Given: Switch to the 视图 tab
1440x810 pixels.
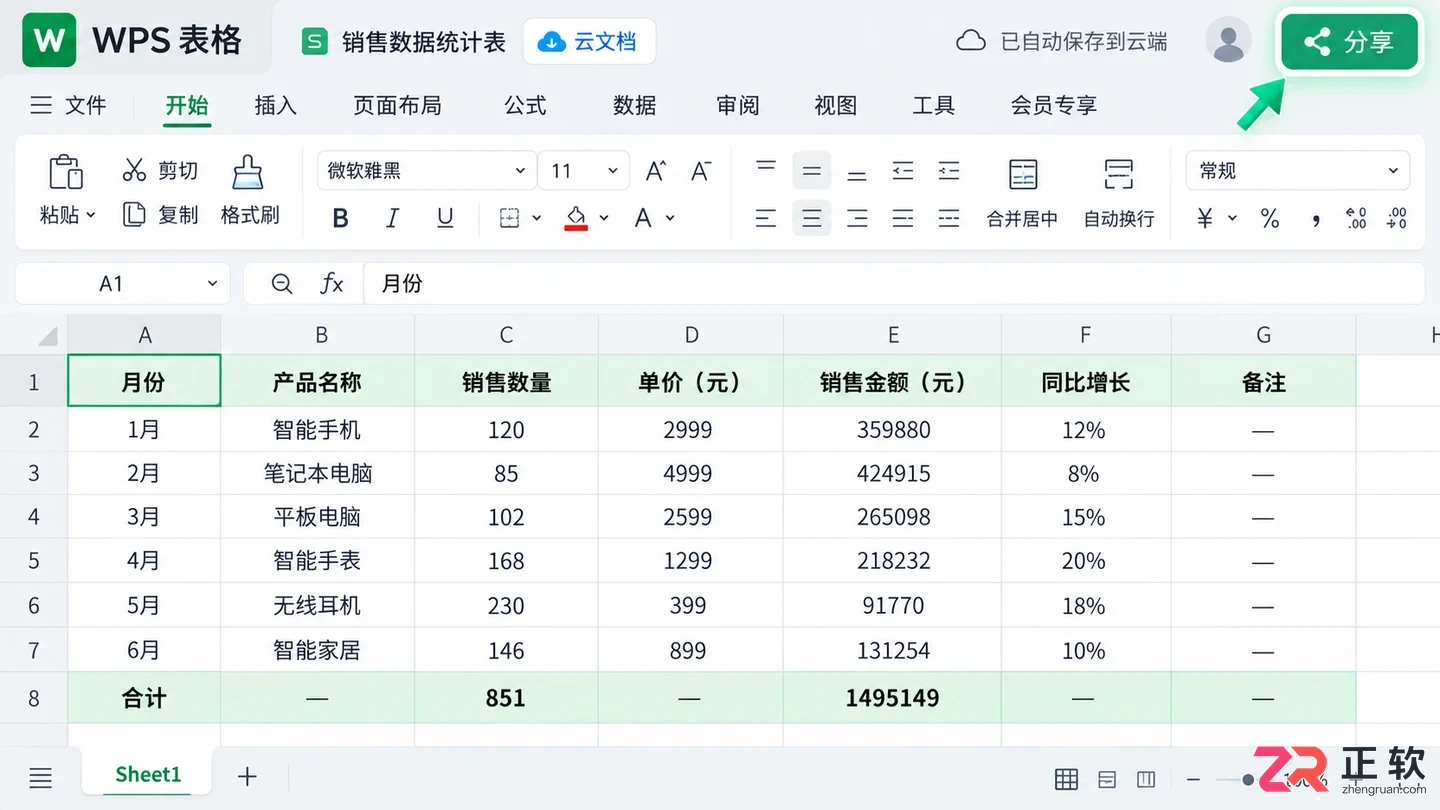Looking at the screenshot, I should coord(836,105).
